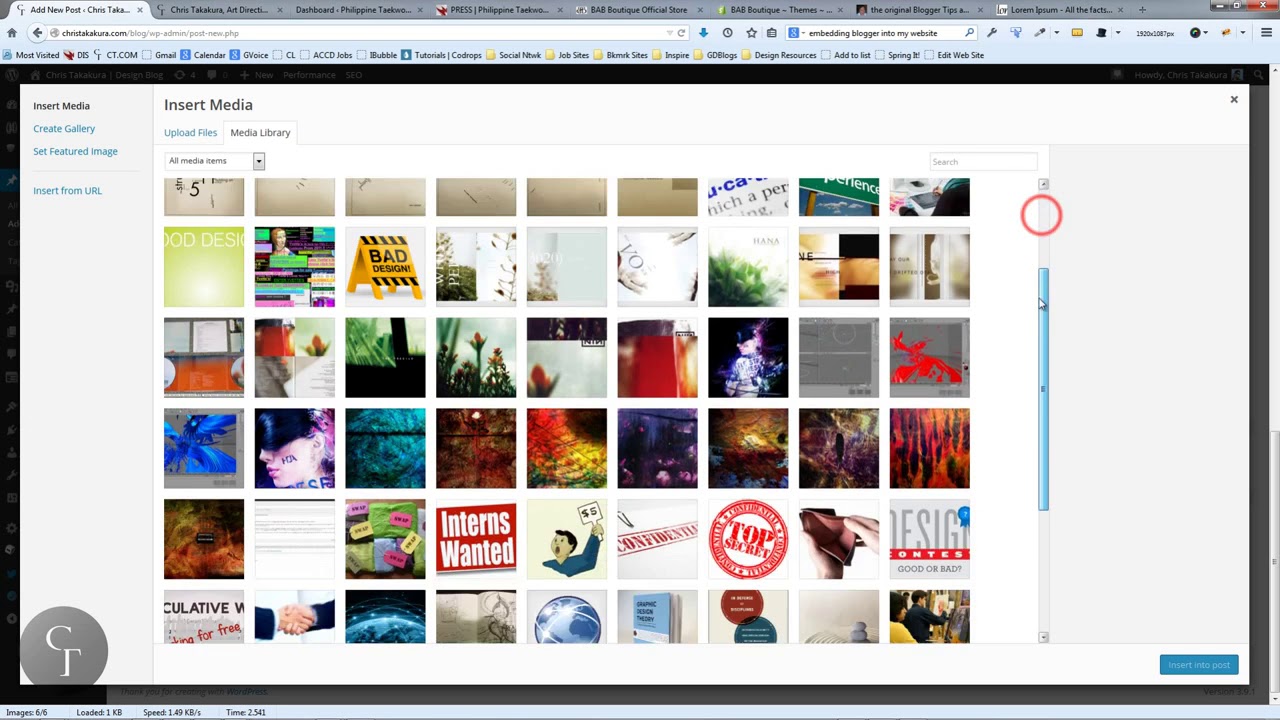Click the browser Home icon

[12, 33]
